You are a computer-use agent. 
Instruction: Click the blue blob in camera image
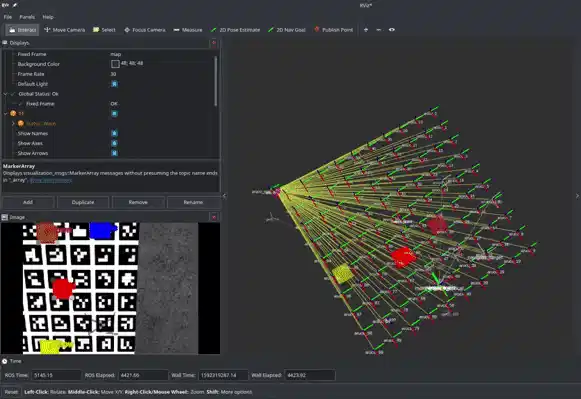coord(103,230)
